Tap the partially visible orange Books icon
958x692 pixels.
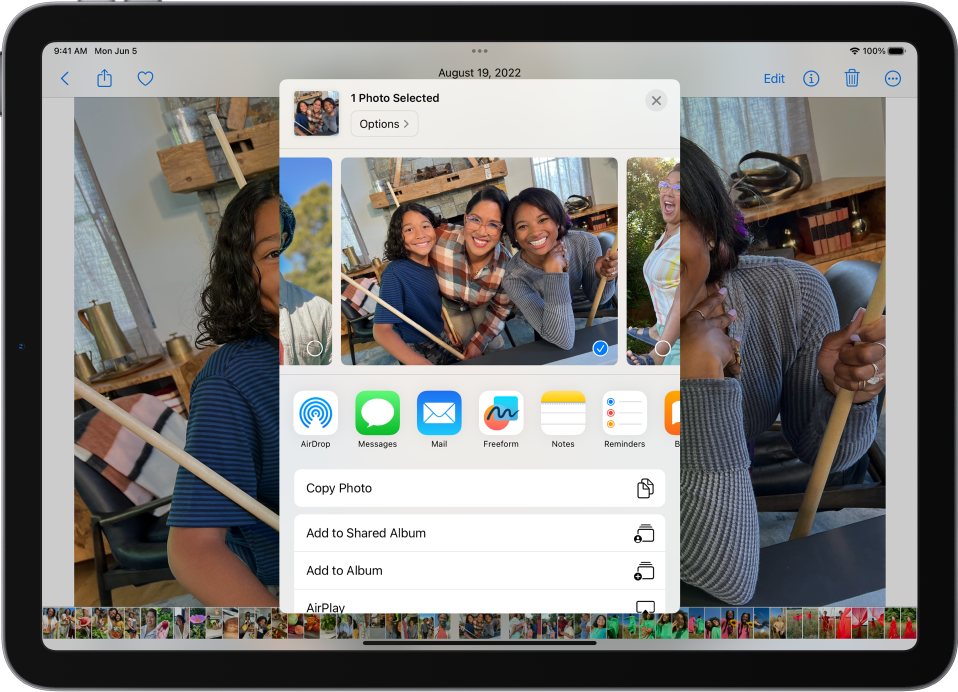pyautogui.click(x=672, y=413)
